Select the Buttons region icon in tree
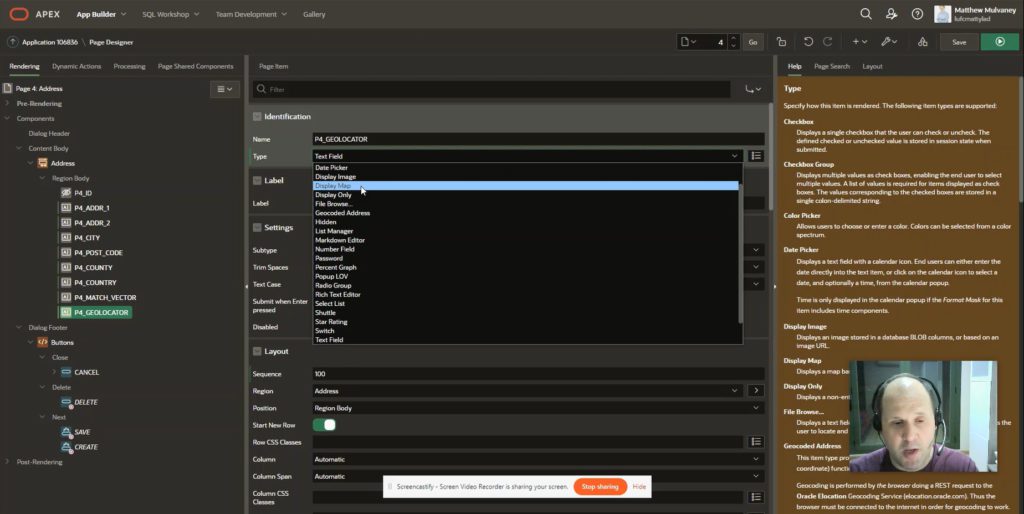 (42, 342)
